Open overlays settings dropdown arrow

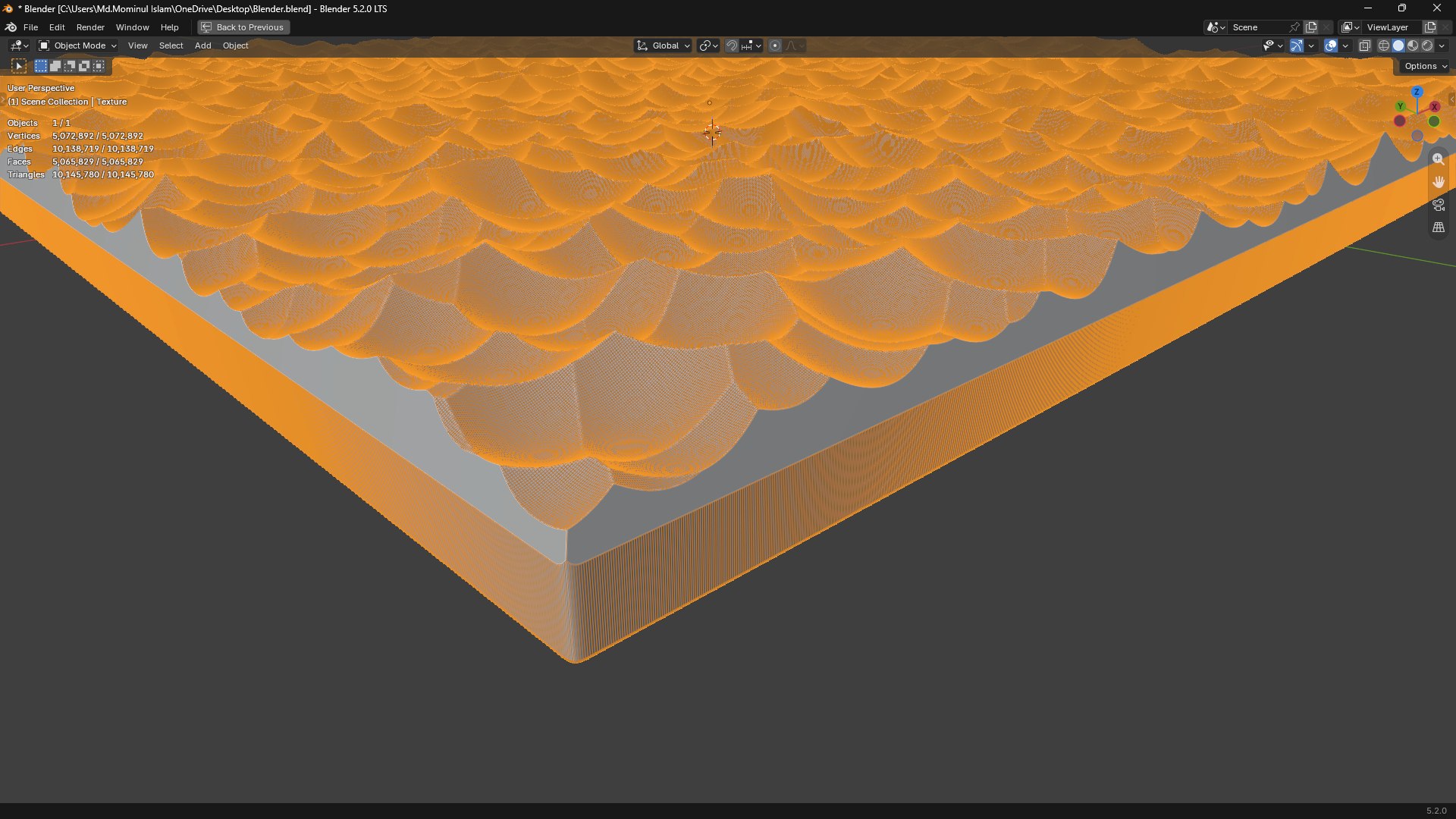tap(1345, 45)
